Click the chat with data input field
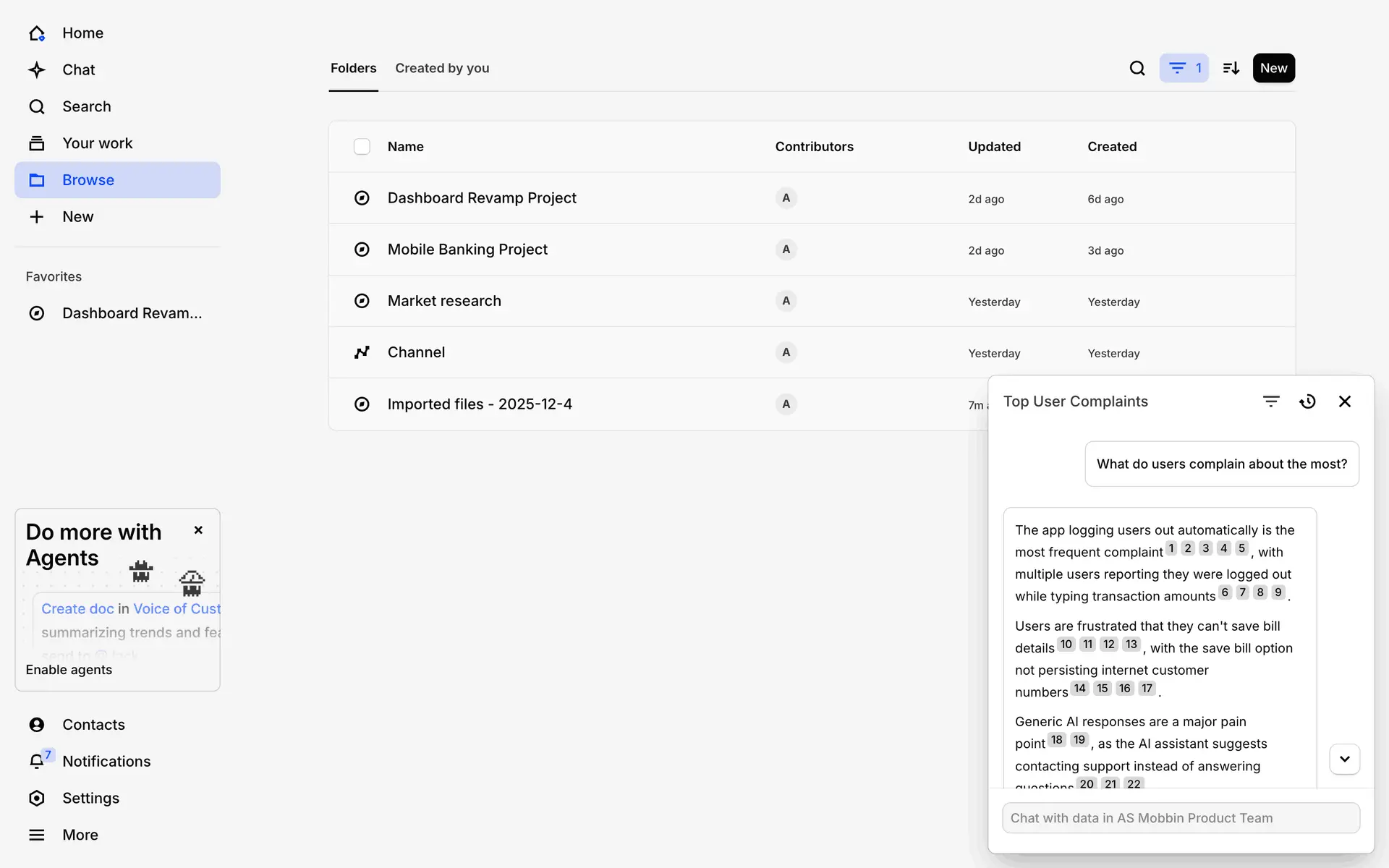 click(1181, 818)
